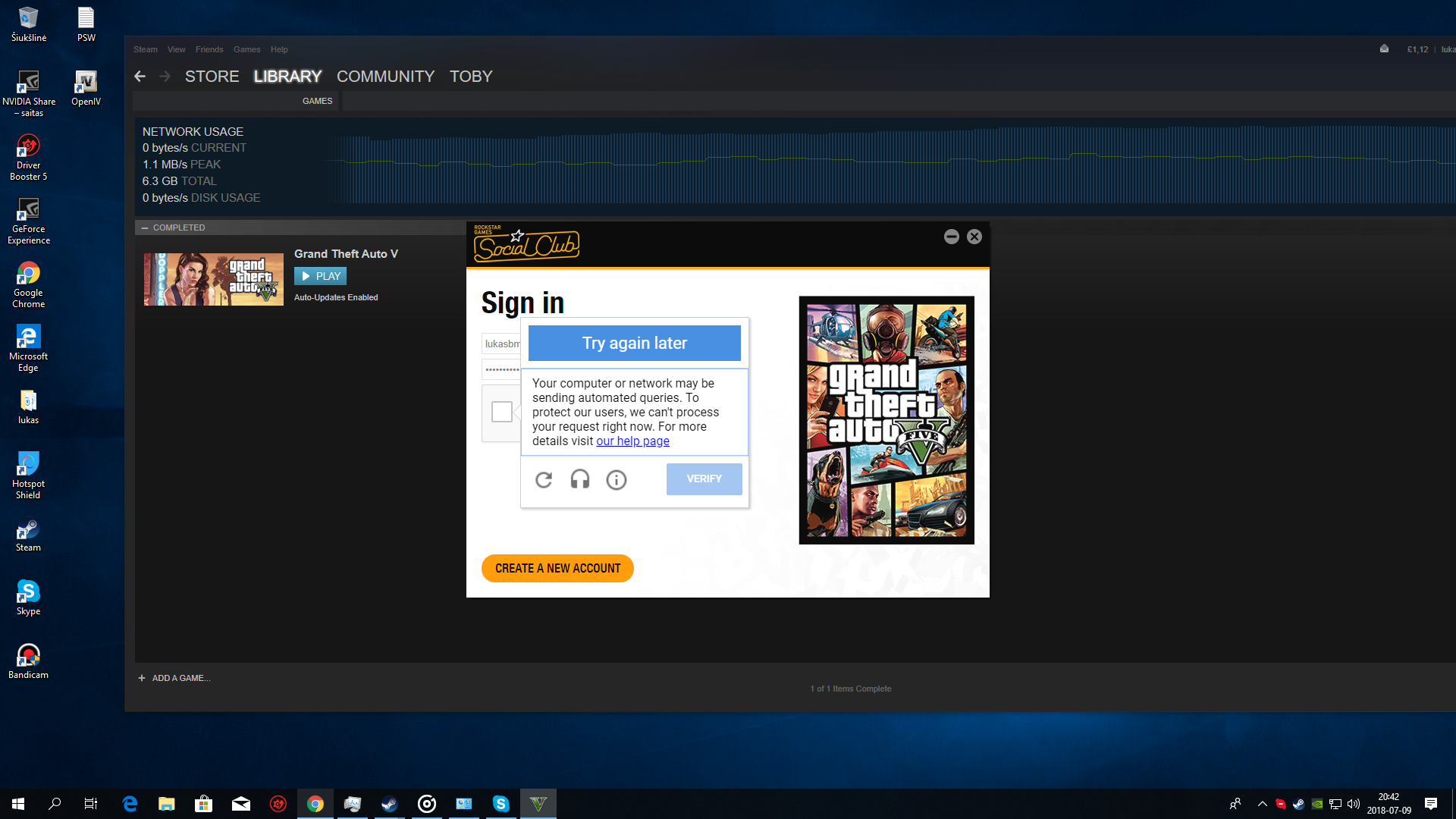
Task: Open Recycle Bin desktop icon
Action: tap(29, 24)
